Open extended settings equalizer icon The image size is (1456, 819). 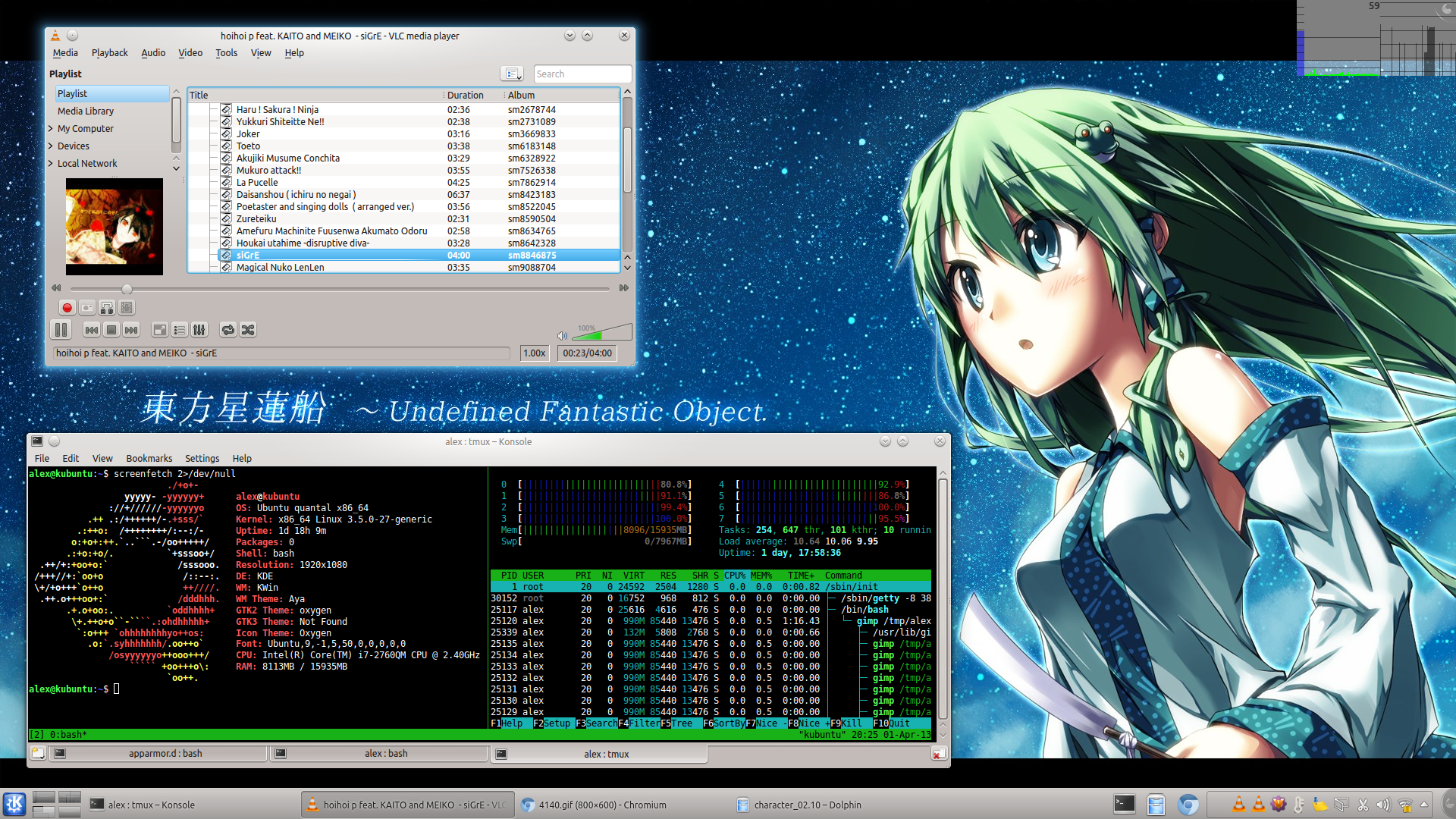click(x=199, y=330)
